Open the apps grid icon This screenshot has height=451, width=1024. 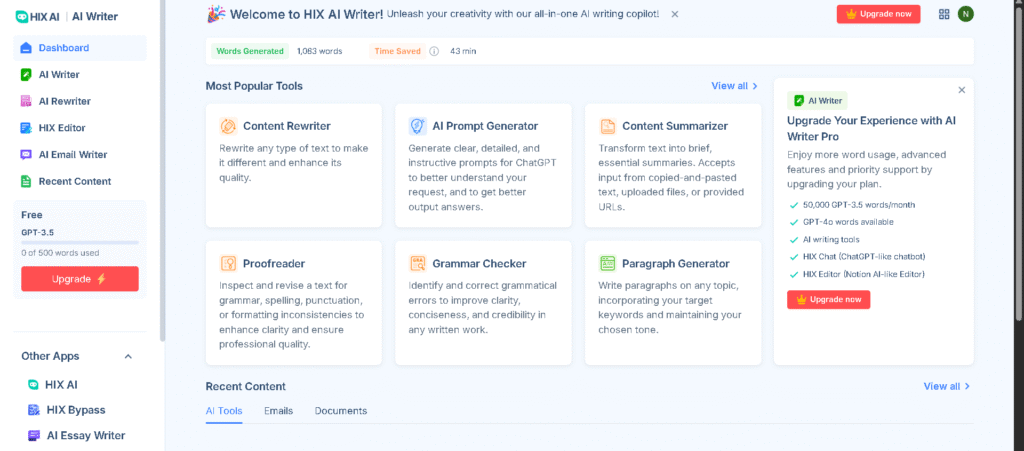tap(944, 14)
